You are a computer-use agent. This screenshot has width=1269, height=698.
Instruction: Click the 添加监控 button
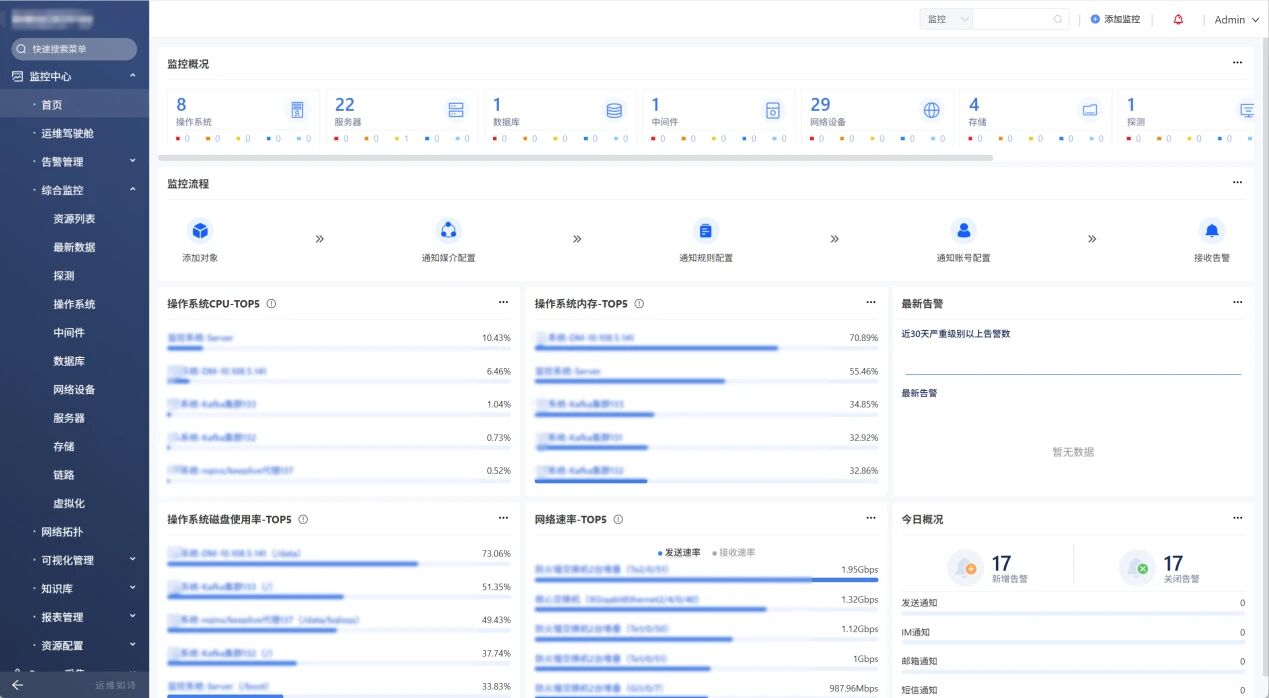click(1115, 19)
